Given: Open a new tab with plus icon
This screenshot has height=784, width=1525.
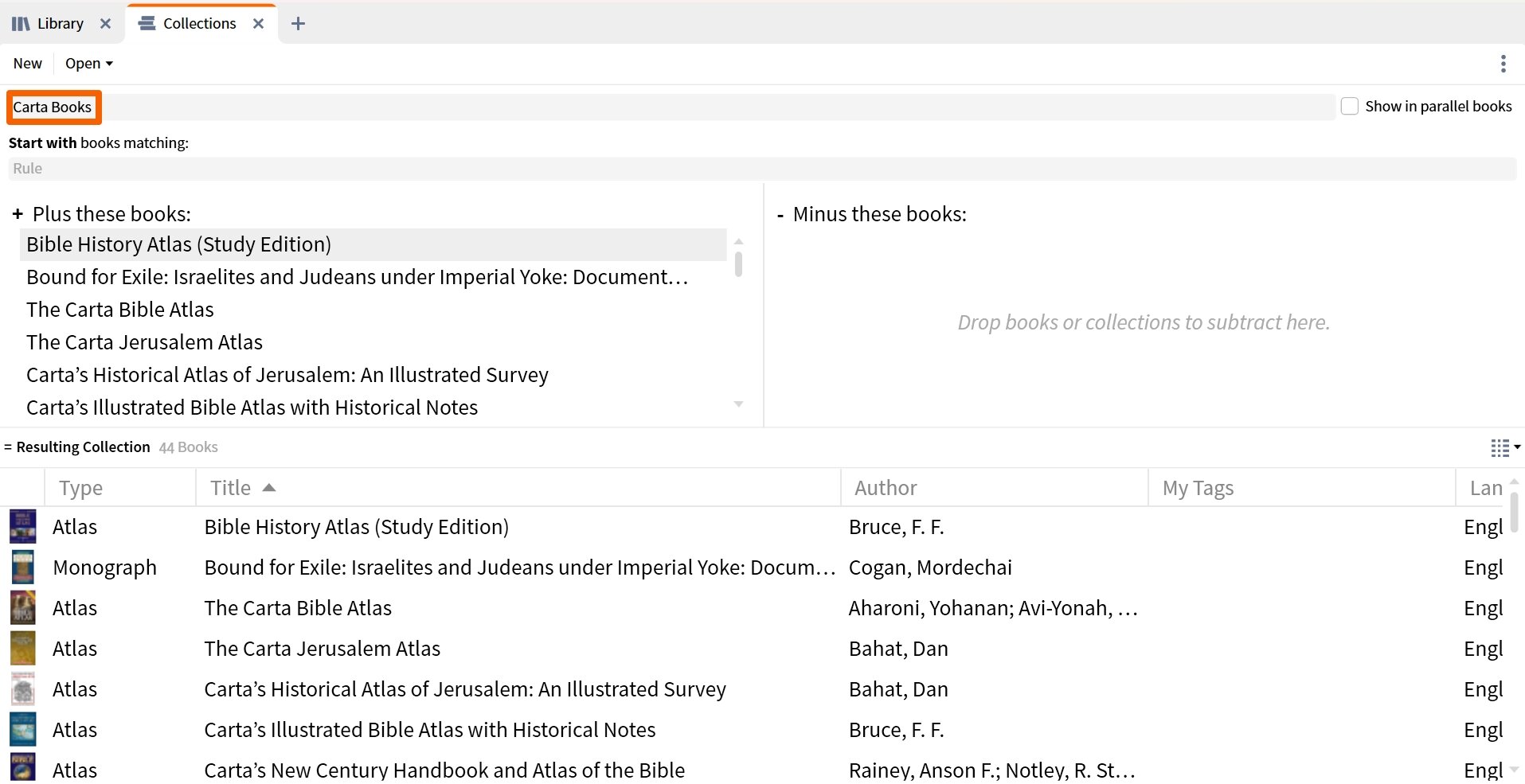Looking at the screenshot, I should tap(298, 24).
